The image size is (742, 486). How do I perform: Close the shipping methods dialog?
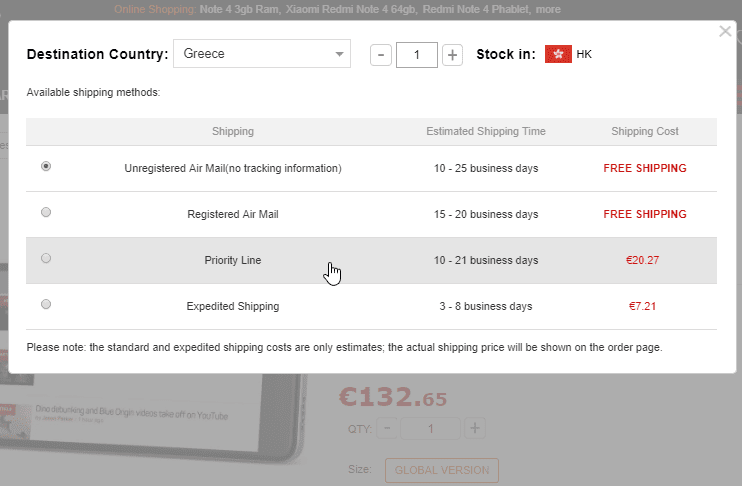point(725,32)
